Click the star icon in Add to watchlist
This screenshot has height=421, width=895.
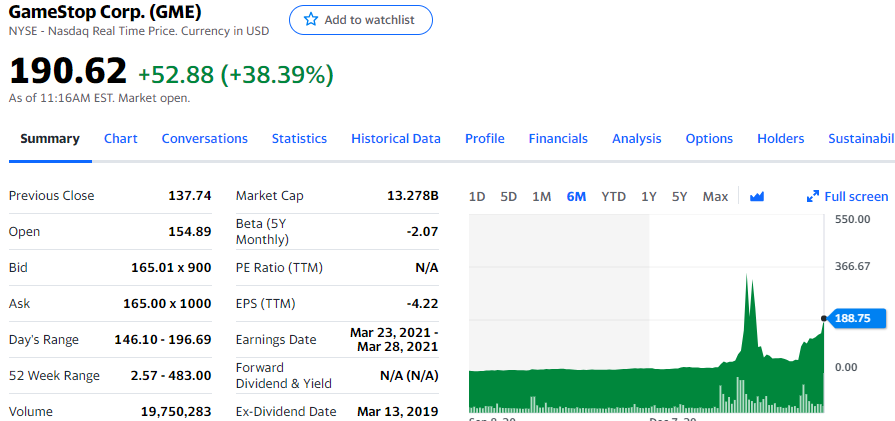(311, 20)
